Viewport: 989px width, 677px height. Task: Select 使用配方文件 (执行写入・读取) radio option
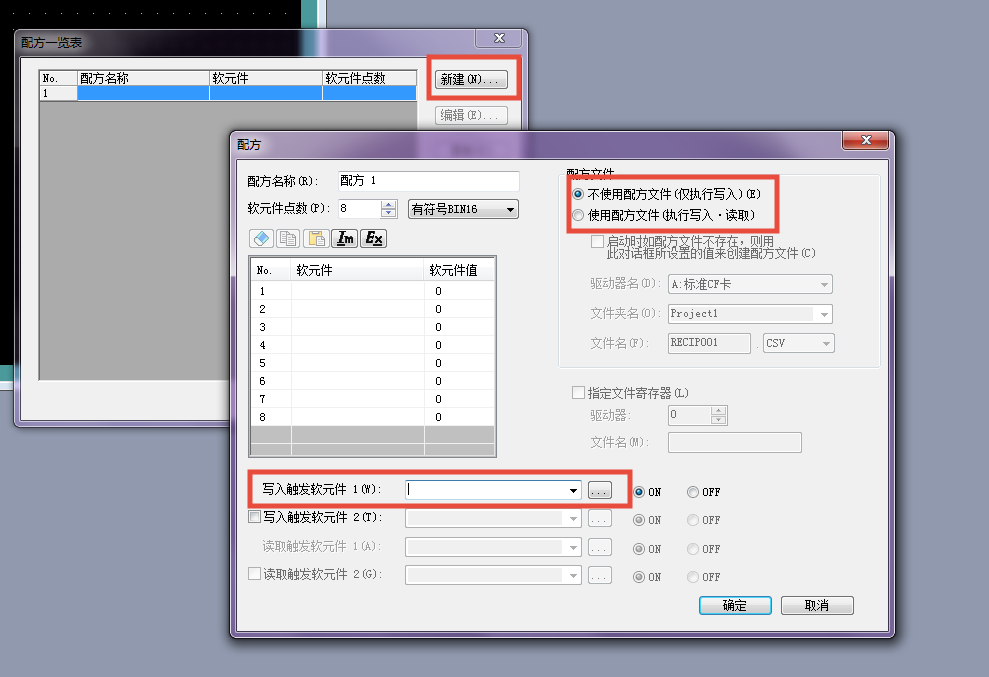click(578, 215)
